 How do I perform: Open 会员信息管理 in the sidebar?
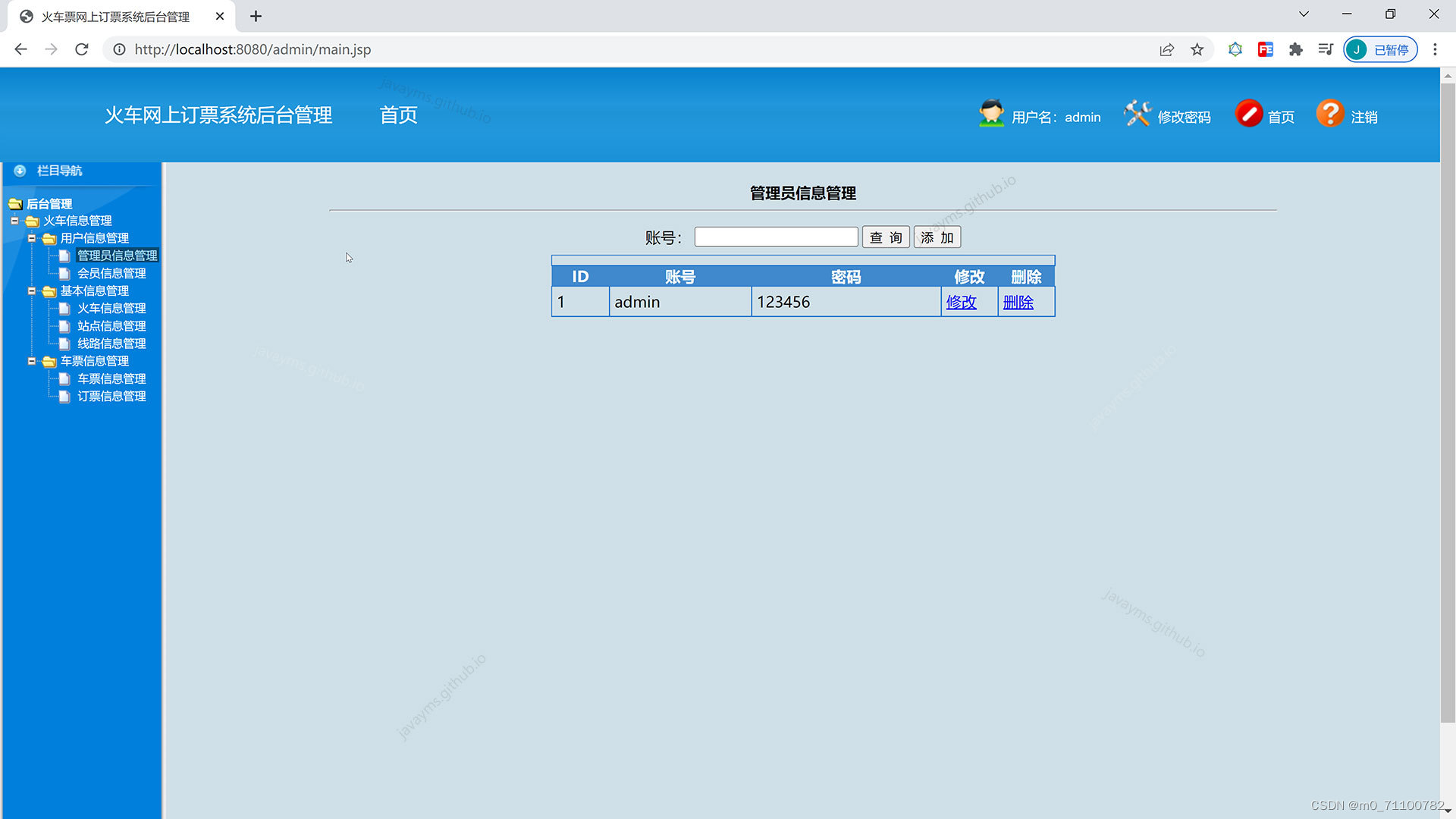click(x=111, y=273)
